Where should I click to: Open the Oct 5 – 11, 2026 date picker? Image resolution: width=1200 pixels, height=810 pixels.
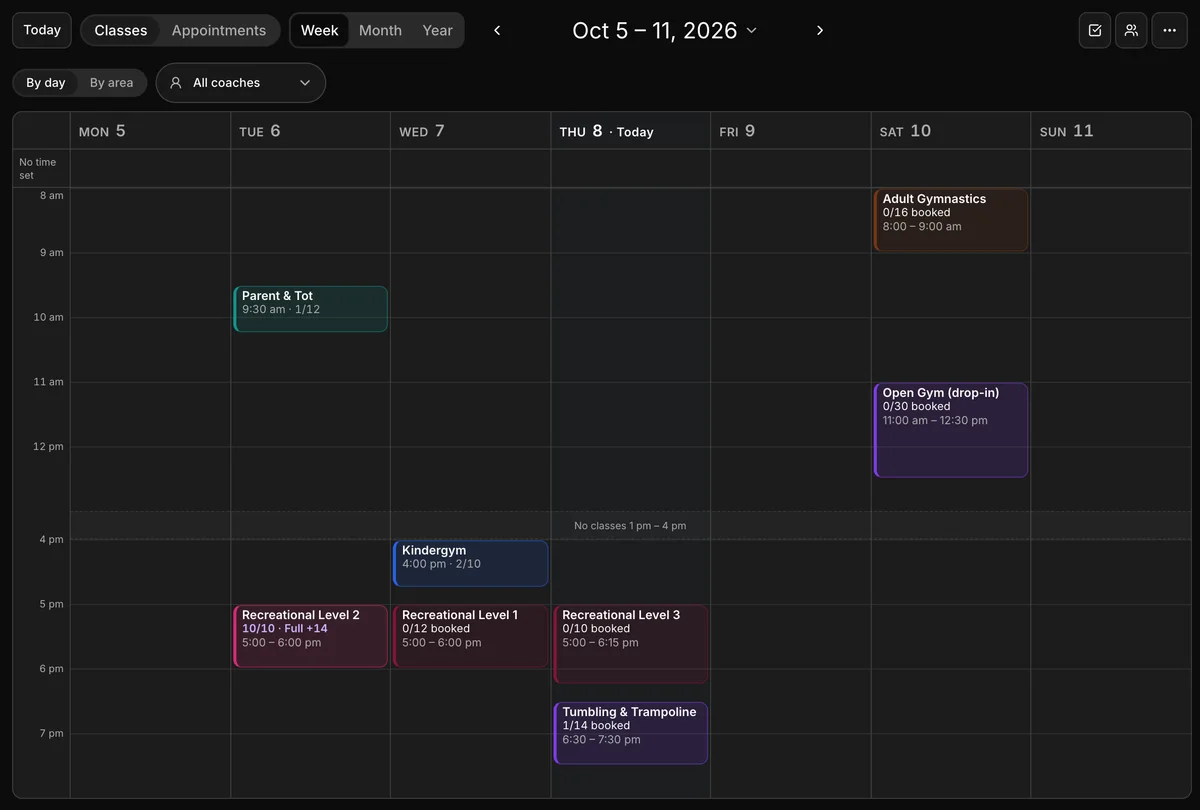665,30
